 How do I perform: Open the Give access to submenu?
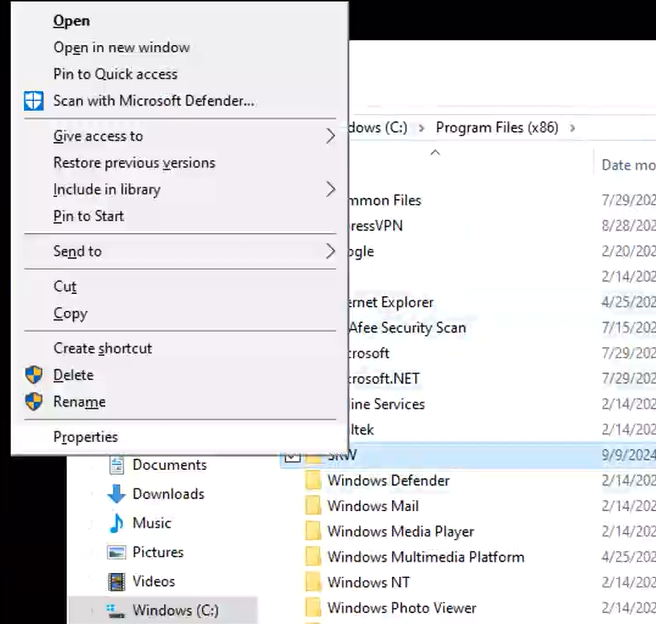(x=180, y=136)
